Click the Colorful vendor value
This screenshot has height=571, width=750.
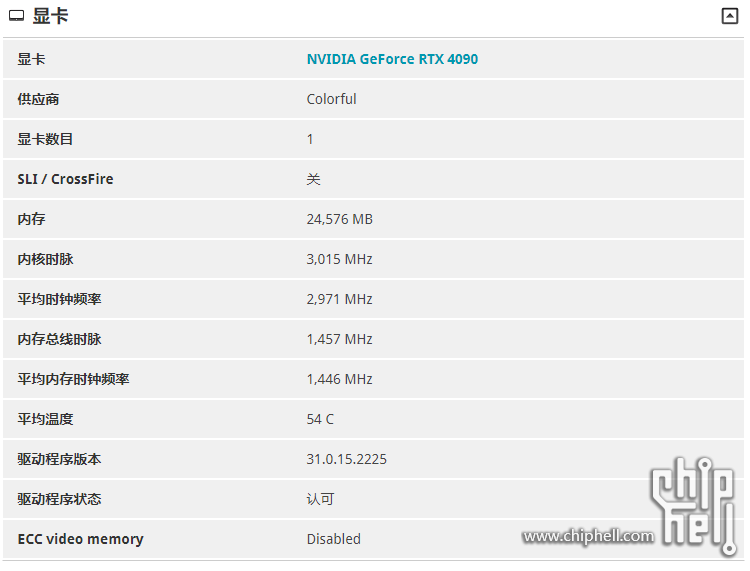click(x=331, y=99)
